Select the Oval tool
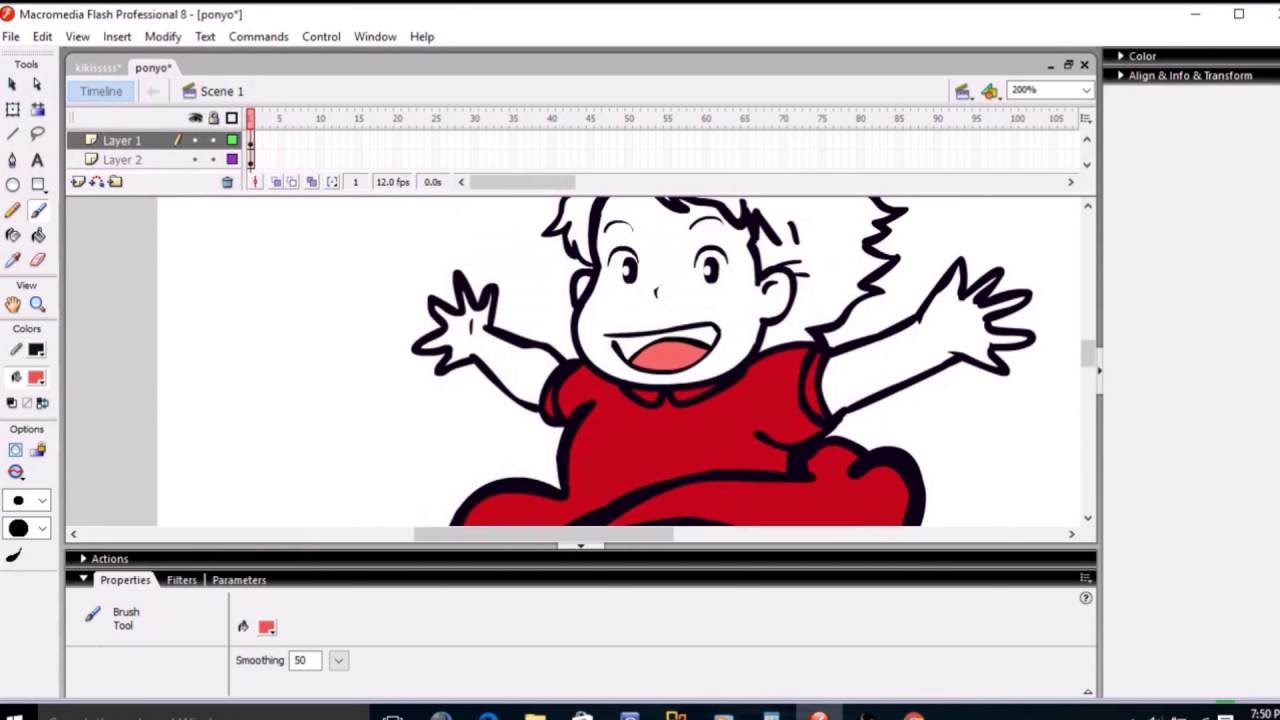This screenshot has width=1280, height=720. point(13,185)
